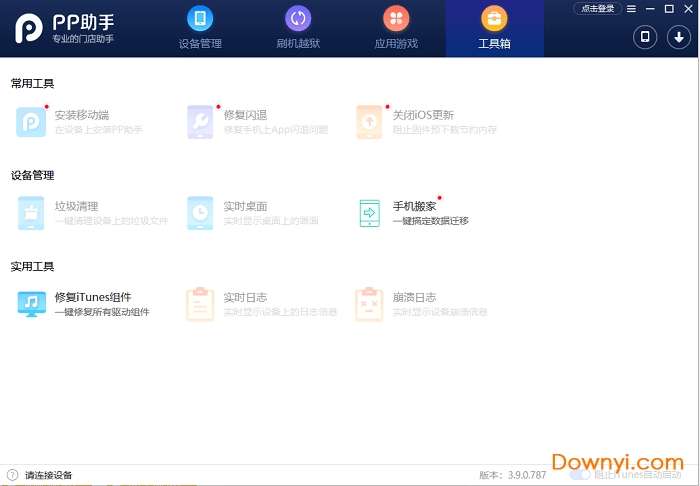Click the PP助手 logo
The image size is (700, 486).
(62, 29)
